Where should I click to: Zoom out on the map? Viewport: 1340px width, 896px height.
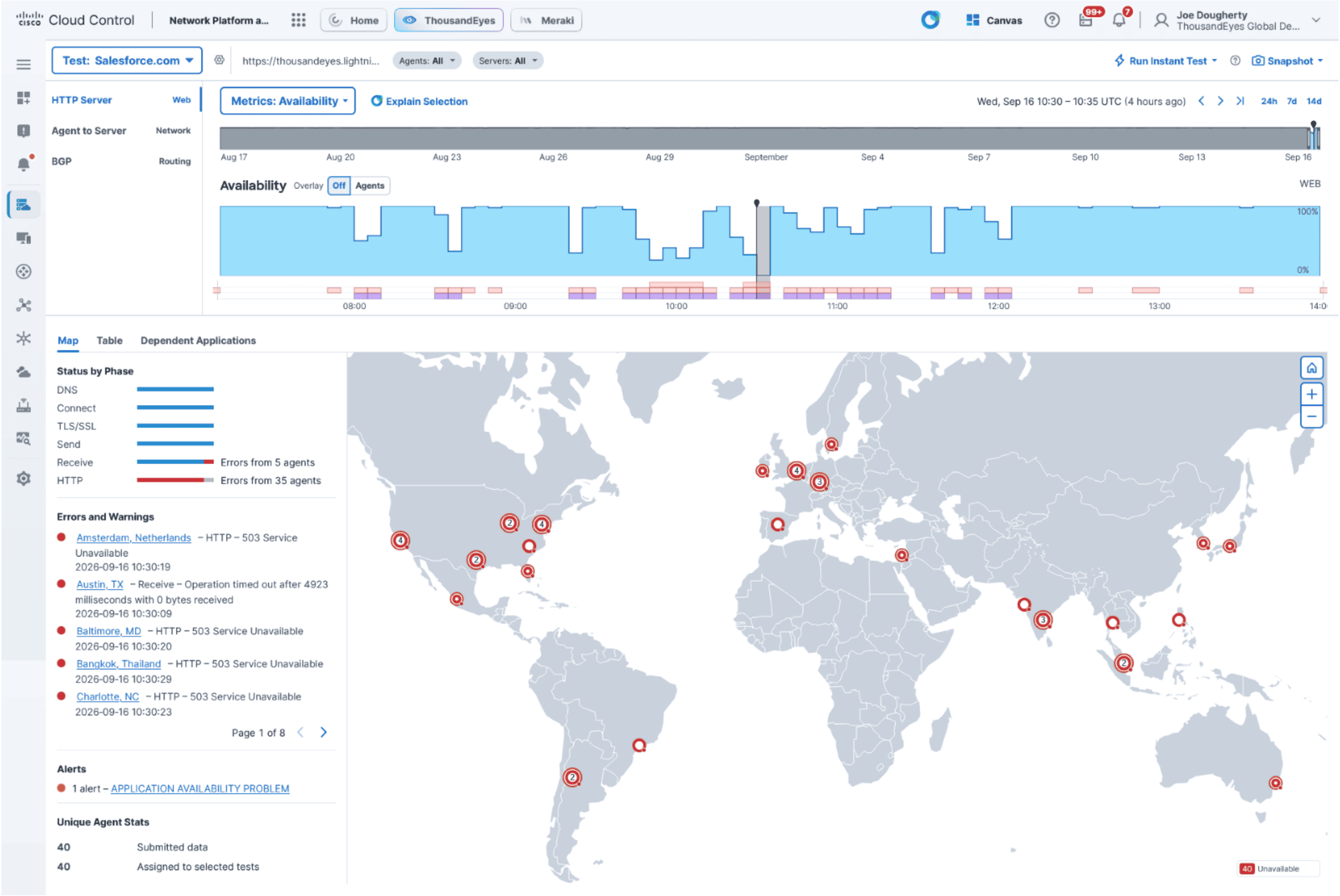point(1312,417)
